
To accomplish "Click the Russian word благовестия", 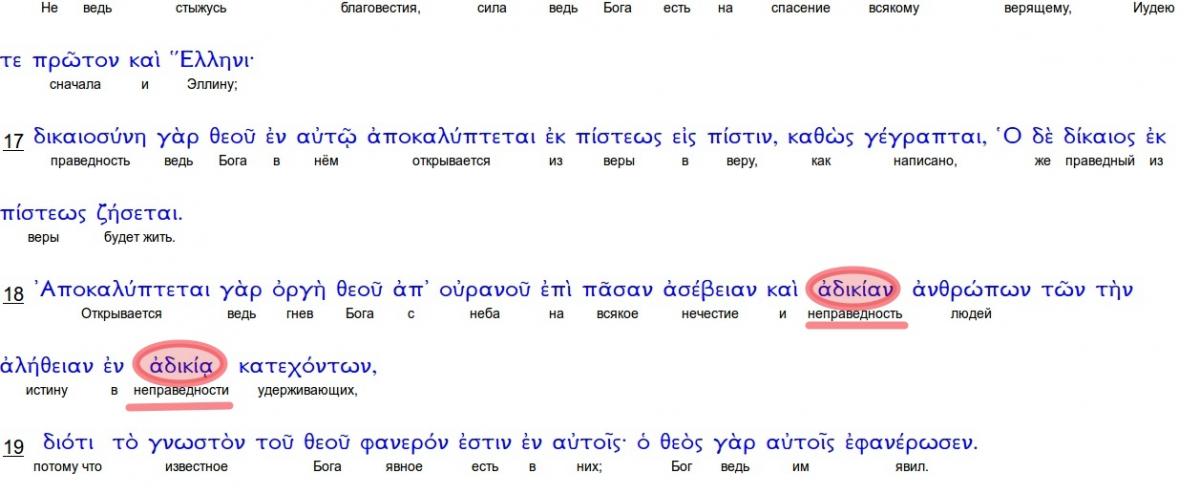I will 380,9.
